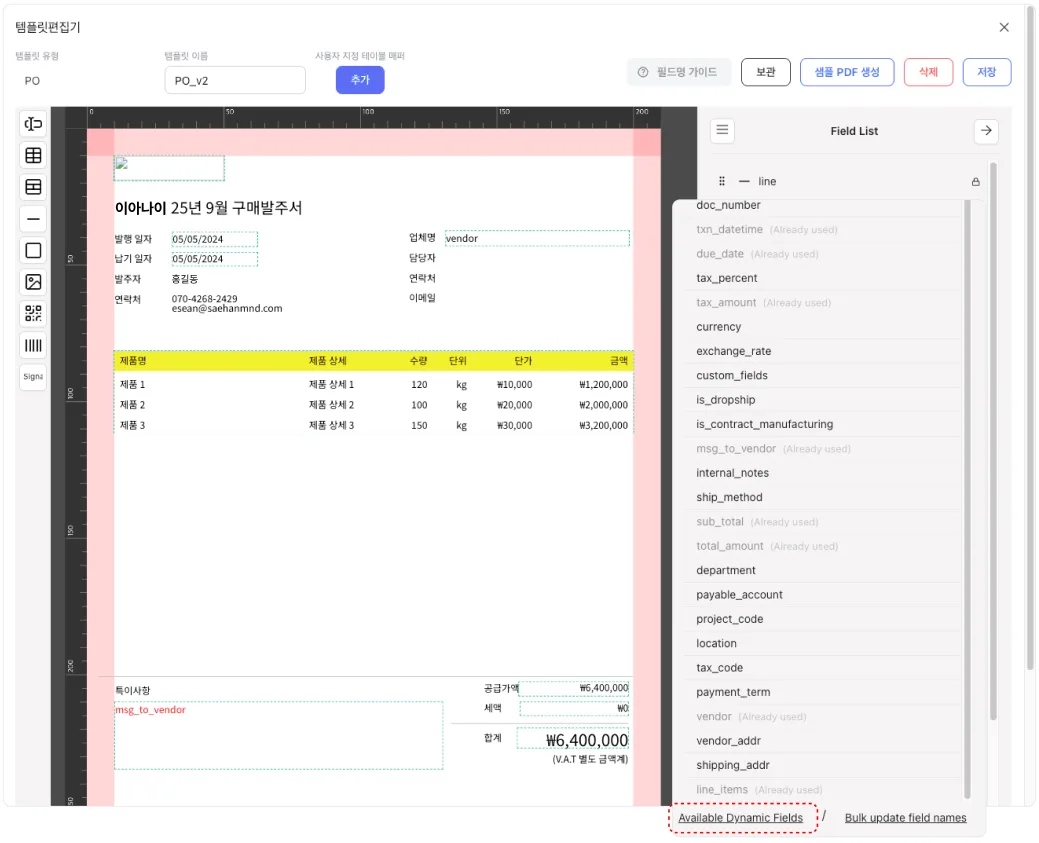This screenshot has height=843, width=1039.
Task: Click the Available Dynamic Fields link
Action: pyautogui.click(x=740, y=818)
